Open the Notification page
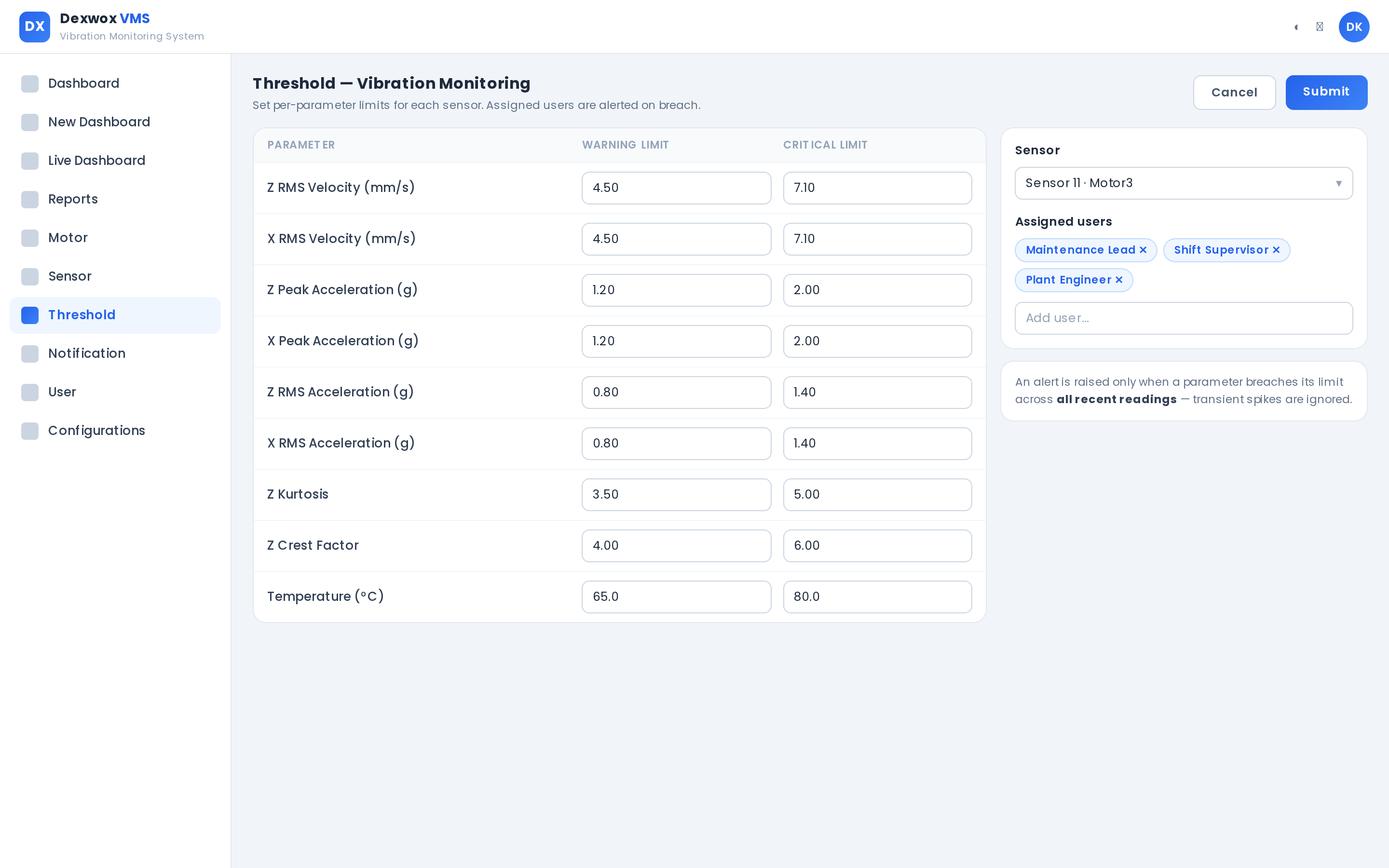The height and width of the screenshot is (868, 1389). pos(115,353)
